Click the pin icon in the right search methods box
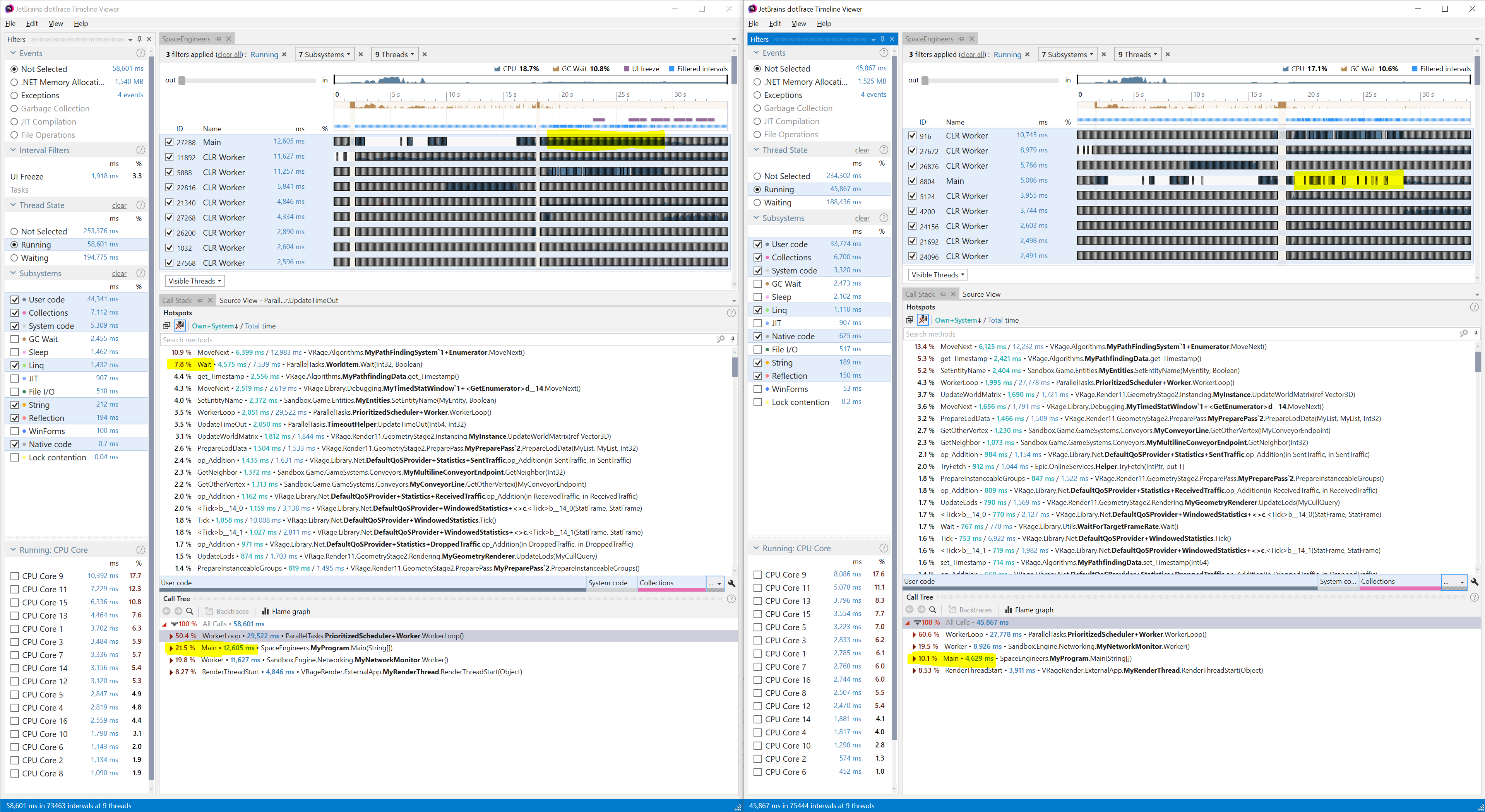Screen dimensions: 1485x812 pos(1476,334)
